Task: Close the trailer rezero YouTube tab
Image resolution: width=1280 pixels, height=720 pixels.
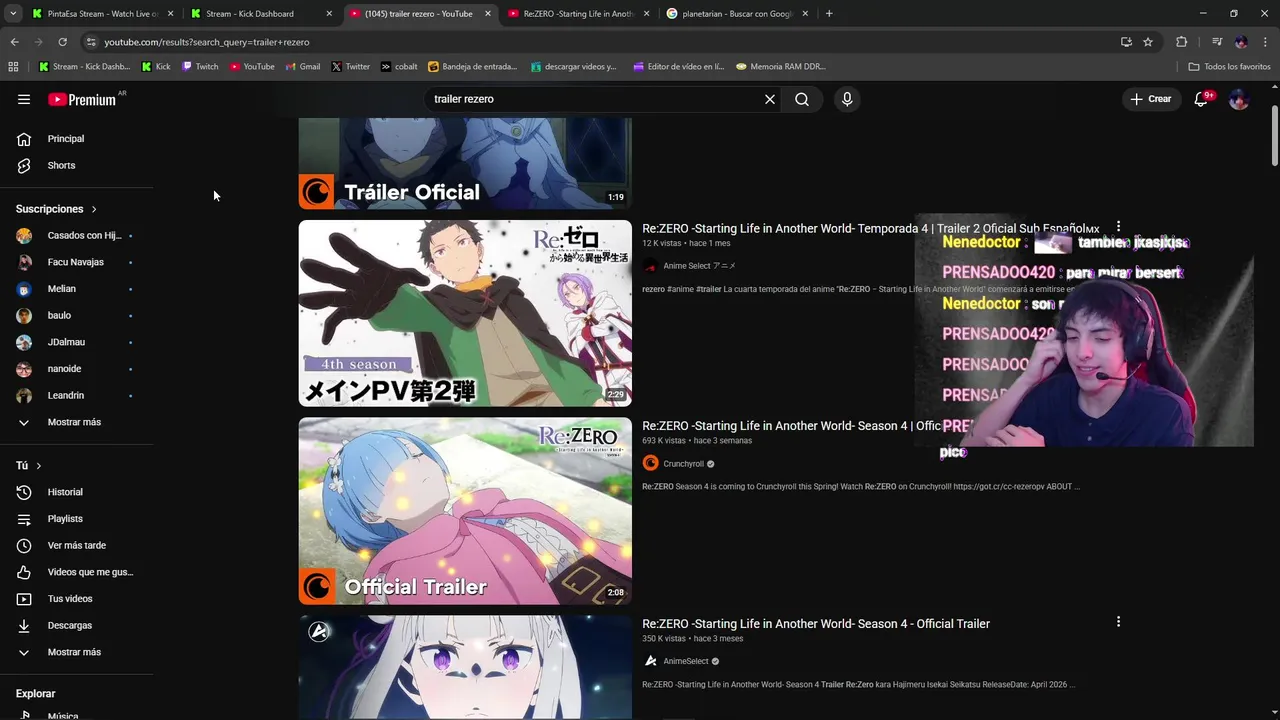Action: click(x=488, y=14)
